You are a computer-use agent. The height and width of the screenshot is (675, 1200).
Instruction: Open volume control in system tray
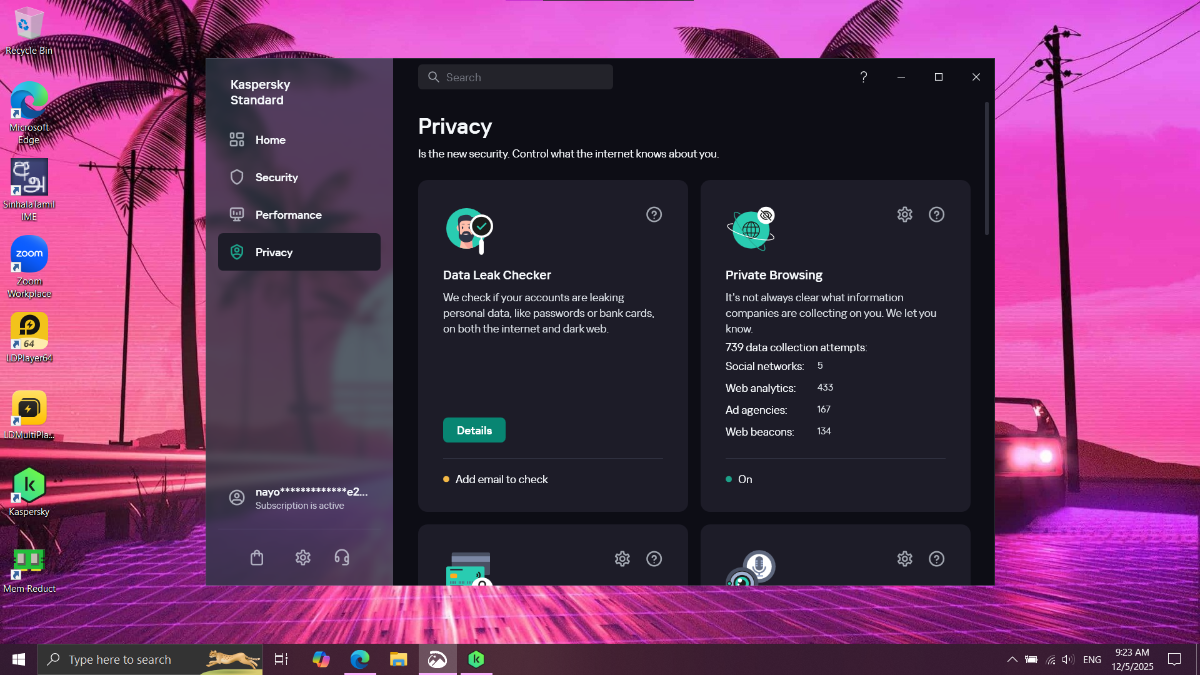[1067, 659]
